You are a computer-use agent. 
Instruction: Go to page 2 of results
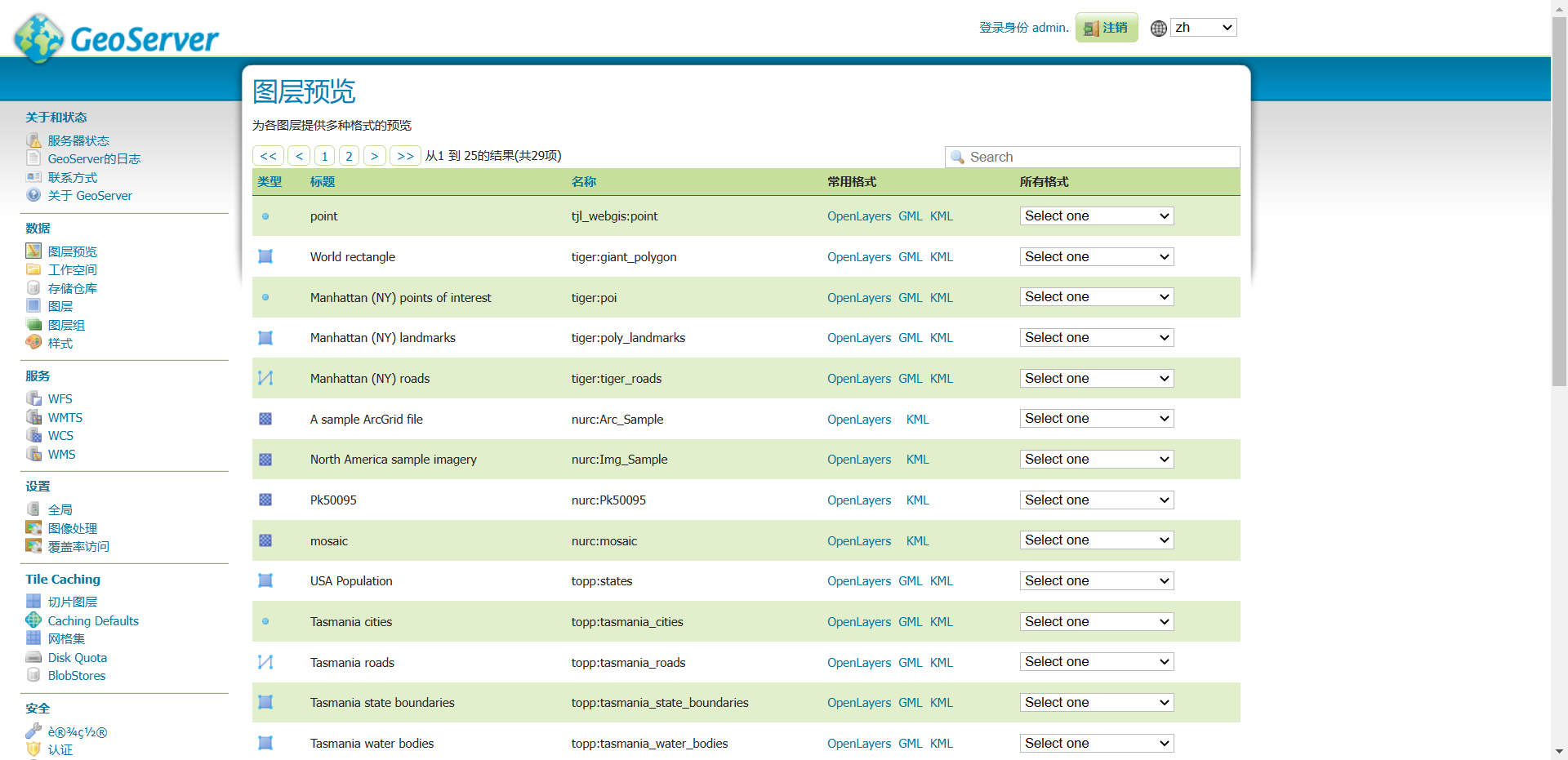(349, 156)
